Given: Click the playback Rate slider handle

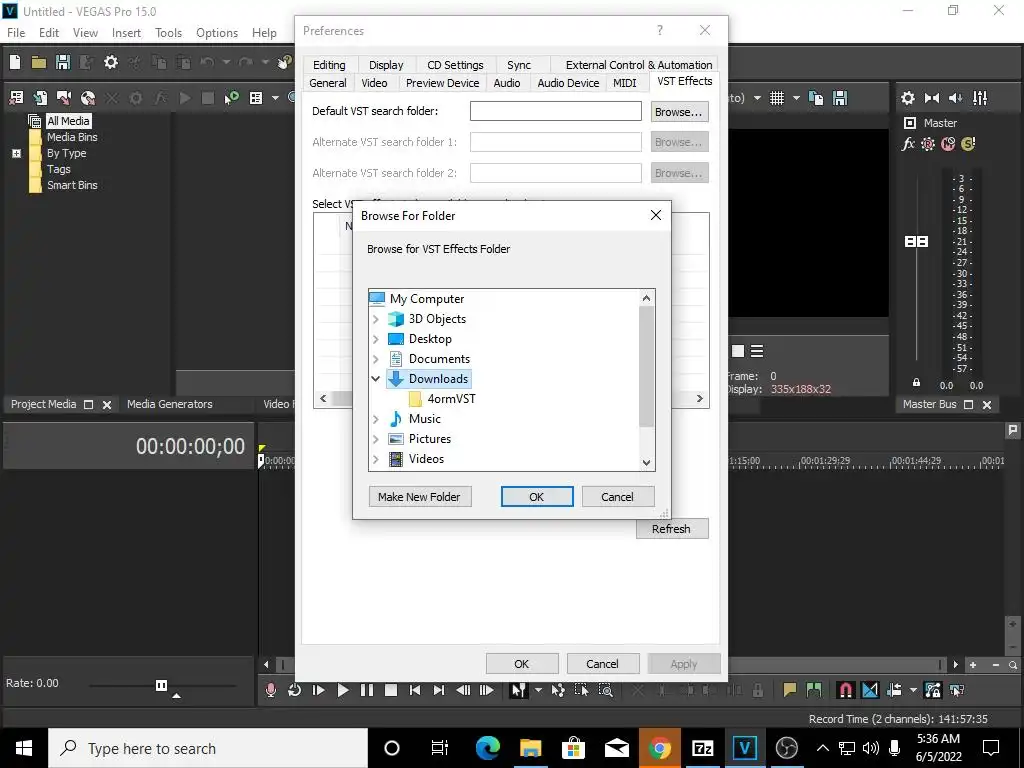Looking at the screenshot, I should point(161,685).
